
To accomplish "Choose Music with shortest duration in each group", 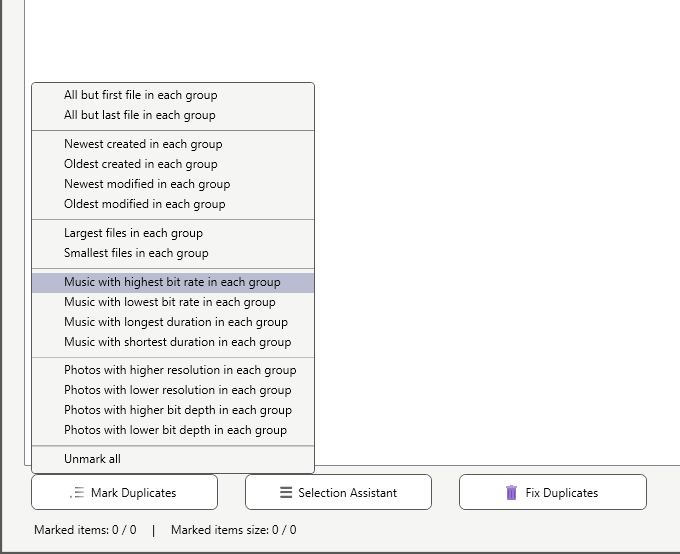I will point(173,342).
